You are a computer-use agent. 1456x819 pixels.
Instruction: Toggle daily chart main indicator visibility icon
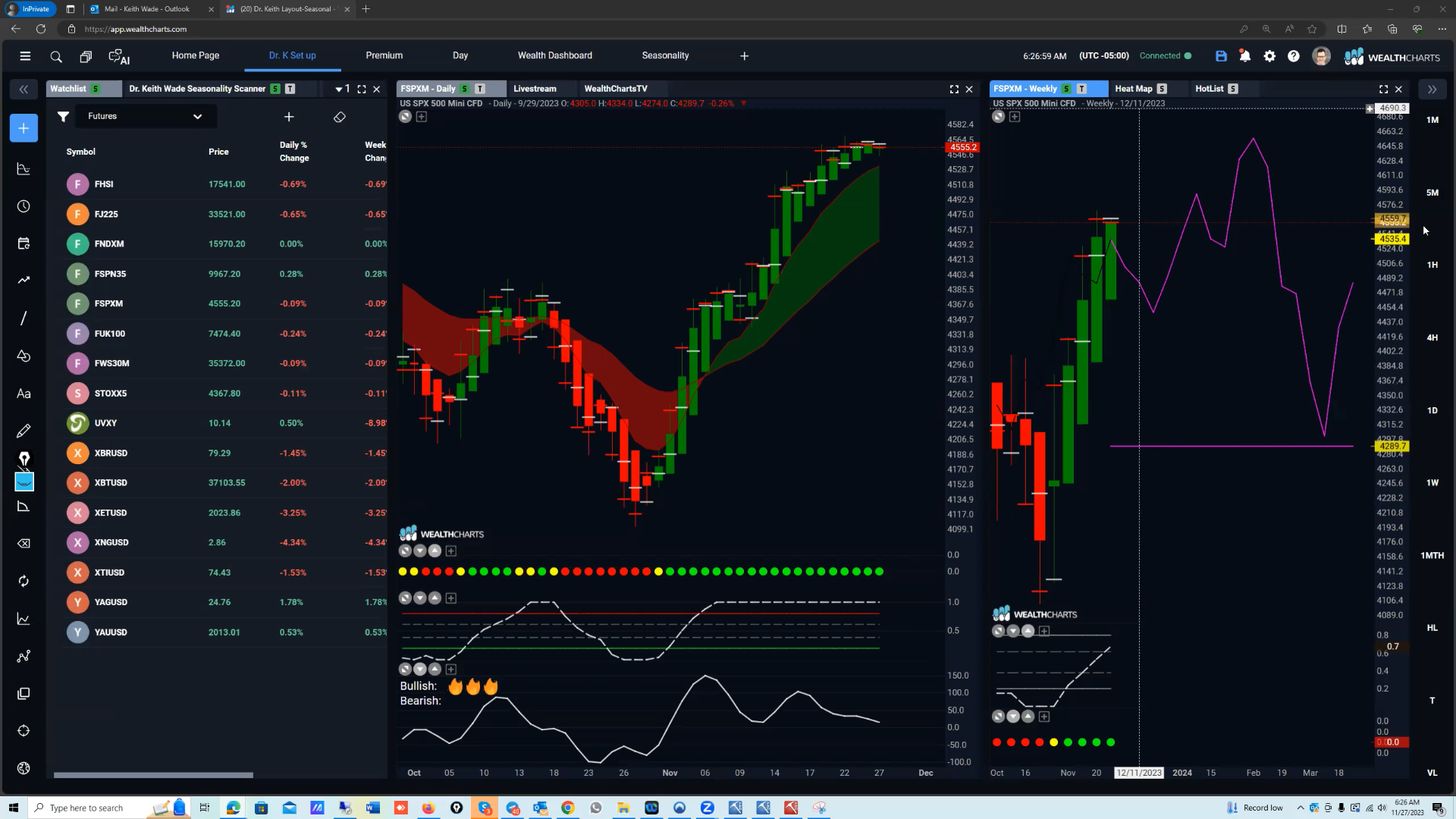click(406, 117)
